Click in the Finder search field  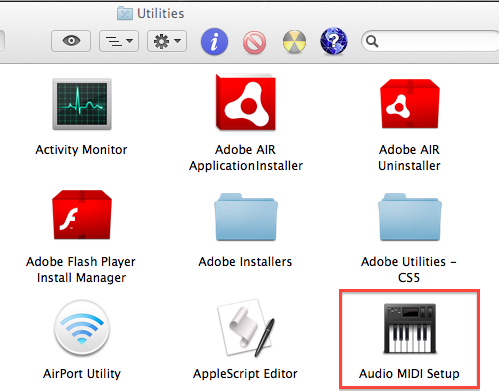point(430,41)
